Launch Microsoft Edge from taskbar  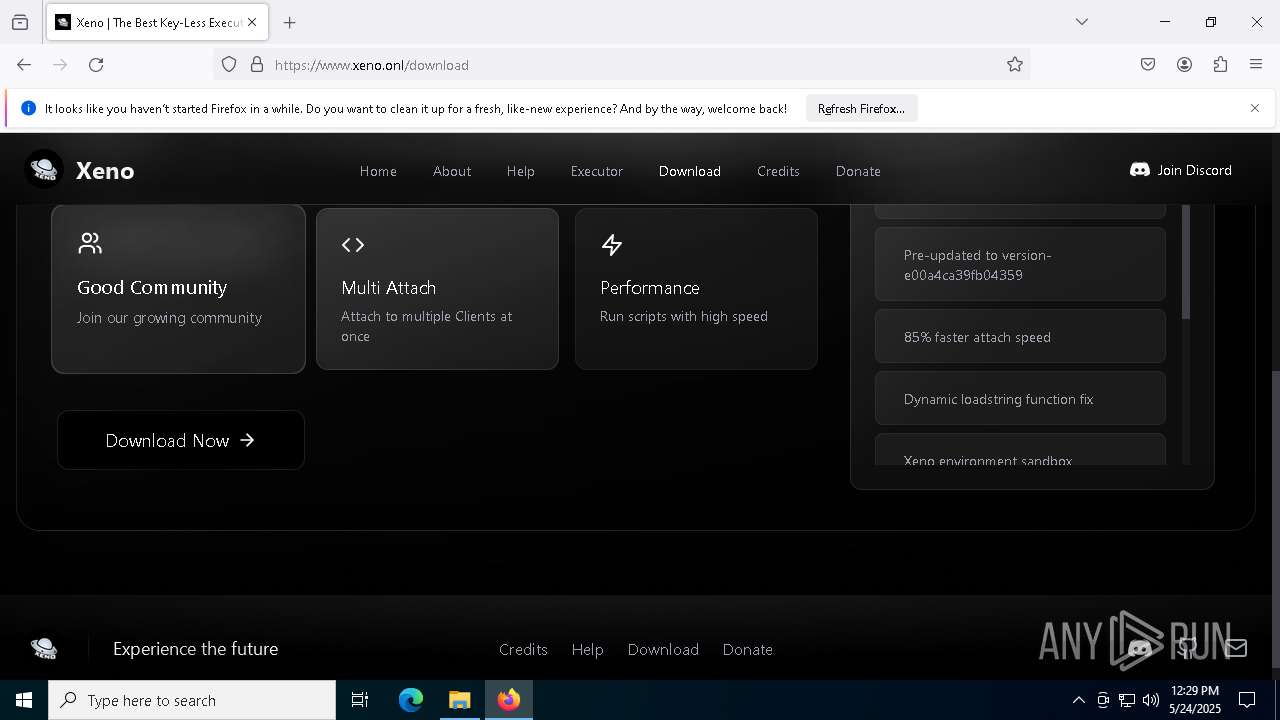coord(411,700)
